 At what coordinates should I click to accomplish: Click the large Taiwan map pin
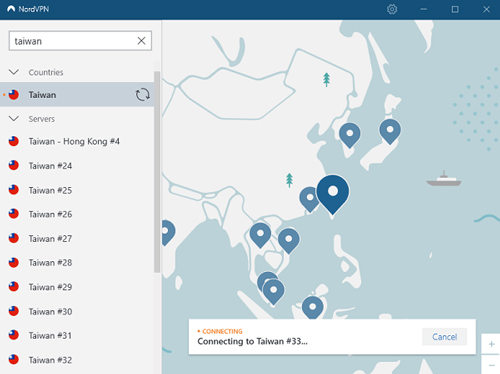(333, 194)
